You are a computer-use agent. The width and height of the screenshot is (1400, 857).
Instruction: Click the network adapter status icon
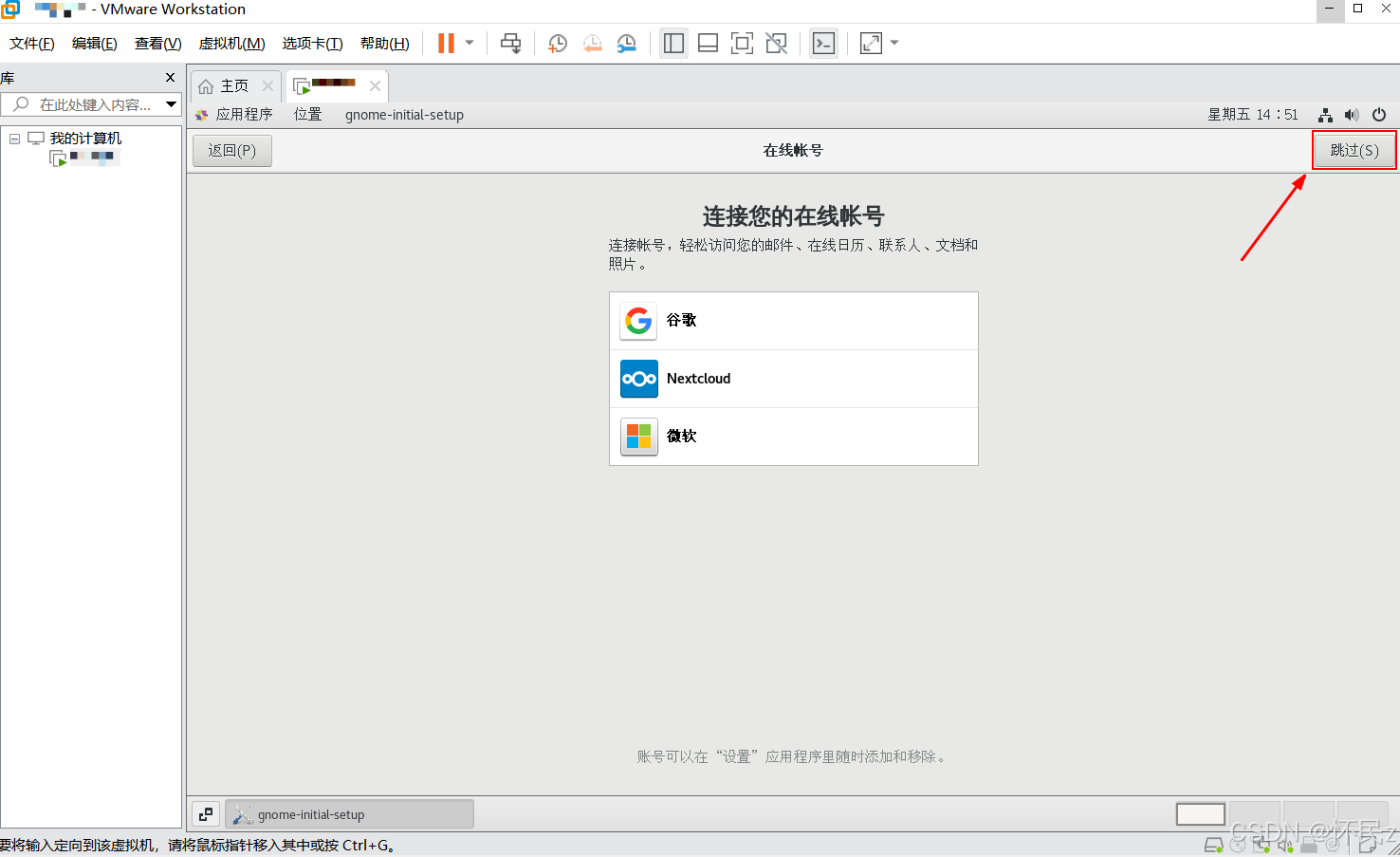(x=1262, y=845)
